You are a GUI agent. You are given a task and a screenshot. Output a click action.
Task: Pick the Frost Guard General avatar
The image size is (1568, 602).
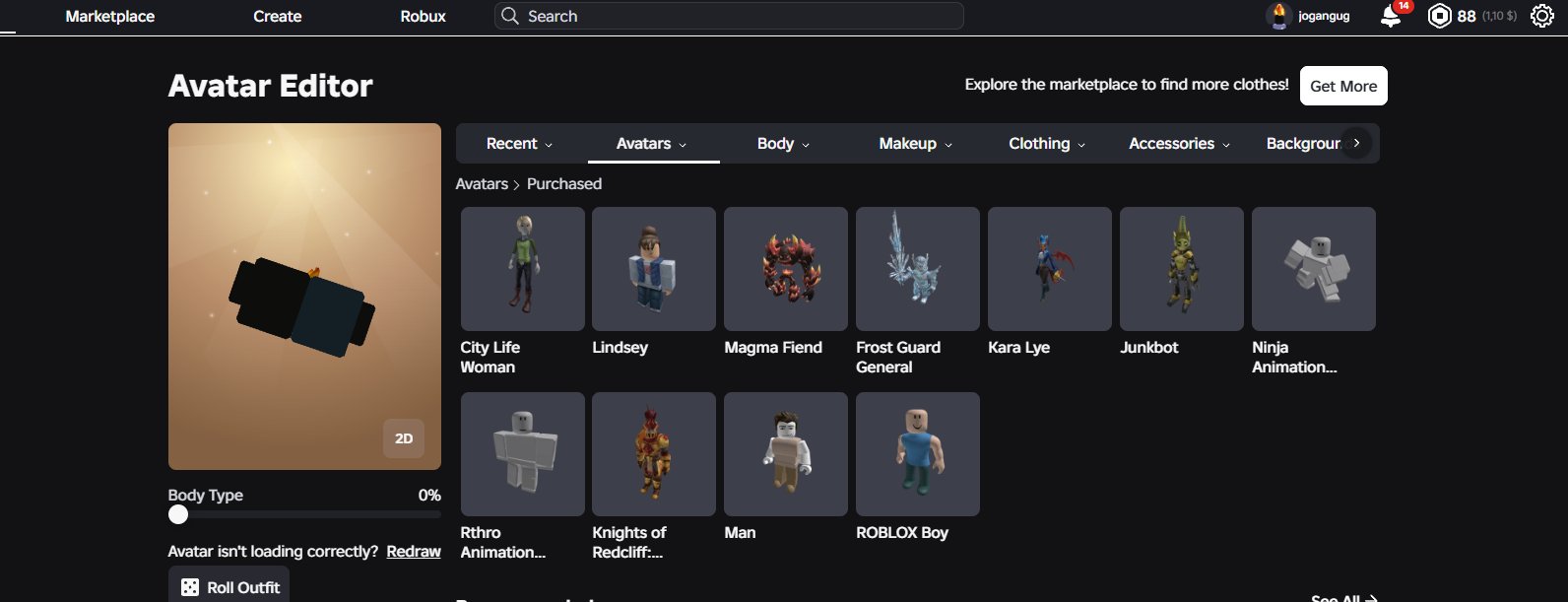[918, 269]
